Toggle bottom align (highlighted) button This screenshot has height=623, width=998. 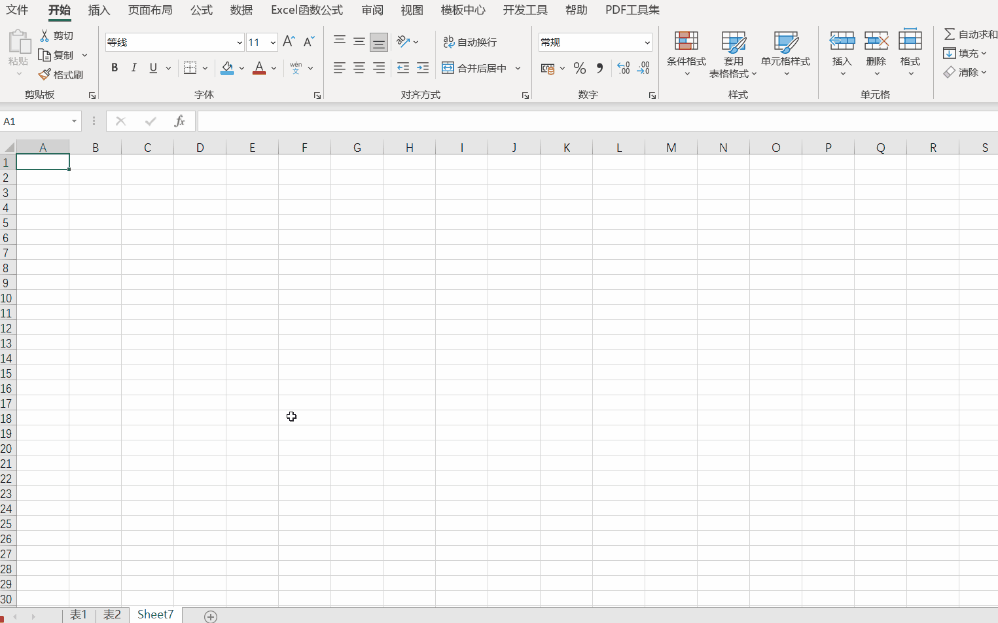[x=379, y=42]
